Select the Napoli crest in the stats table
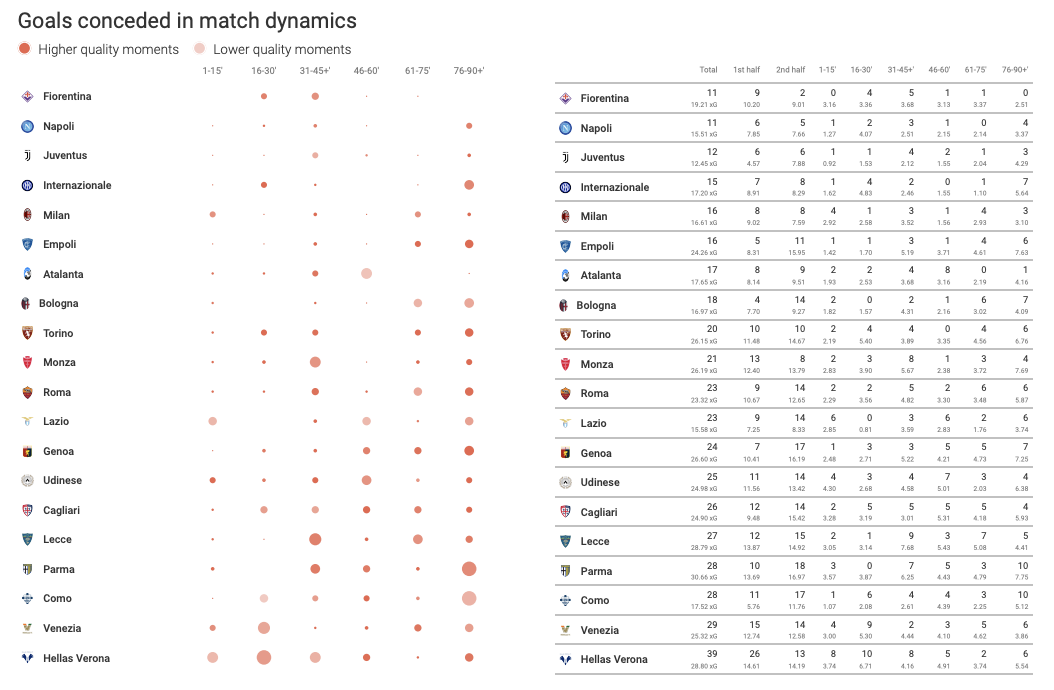 pyautogui.click(x=565, y=128)
